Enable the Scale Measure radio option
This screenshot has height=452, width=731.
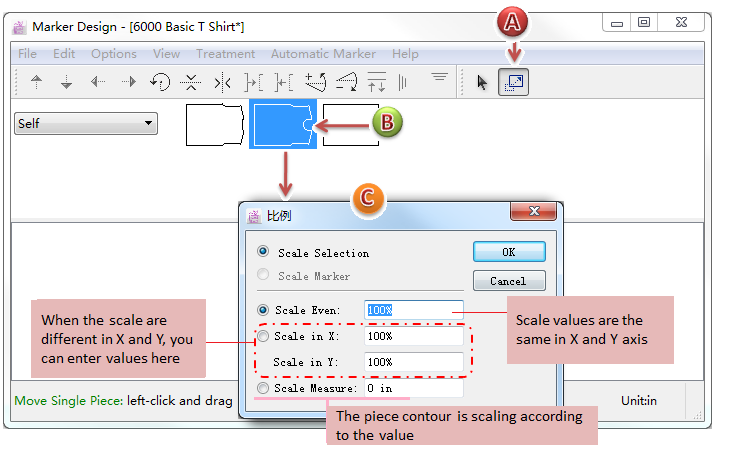(x=264, y=388)
